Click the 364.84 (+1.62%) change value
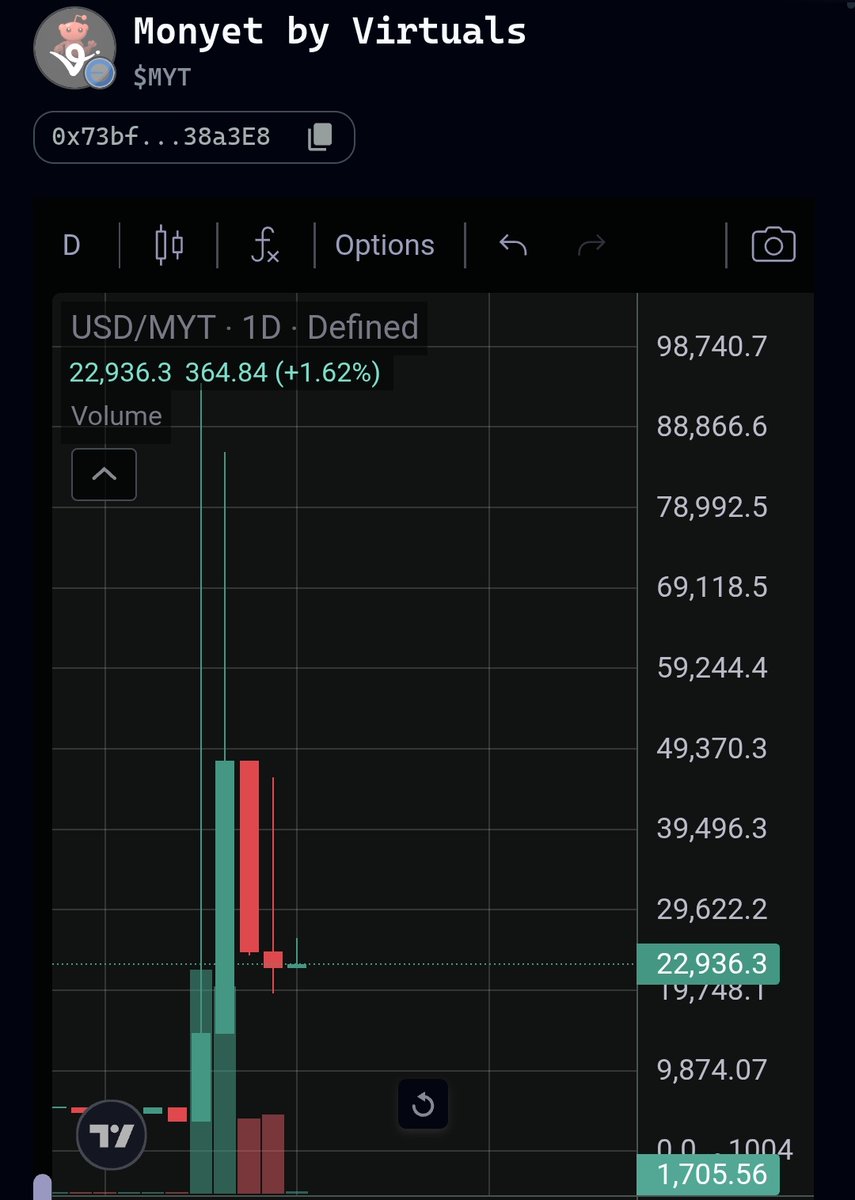This screenshot has height=1200, width=855. click(x=283, y=373)
